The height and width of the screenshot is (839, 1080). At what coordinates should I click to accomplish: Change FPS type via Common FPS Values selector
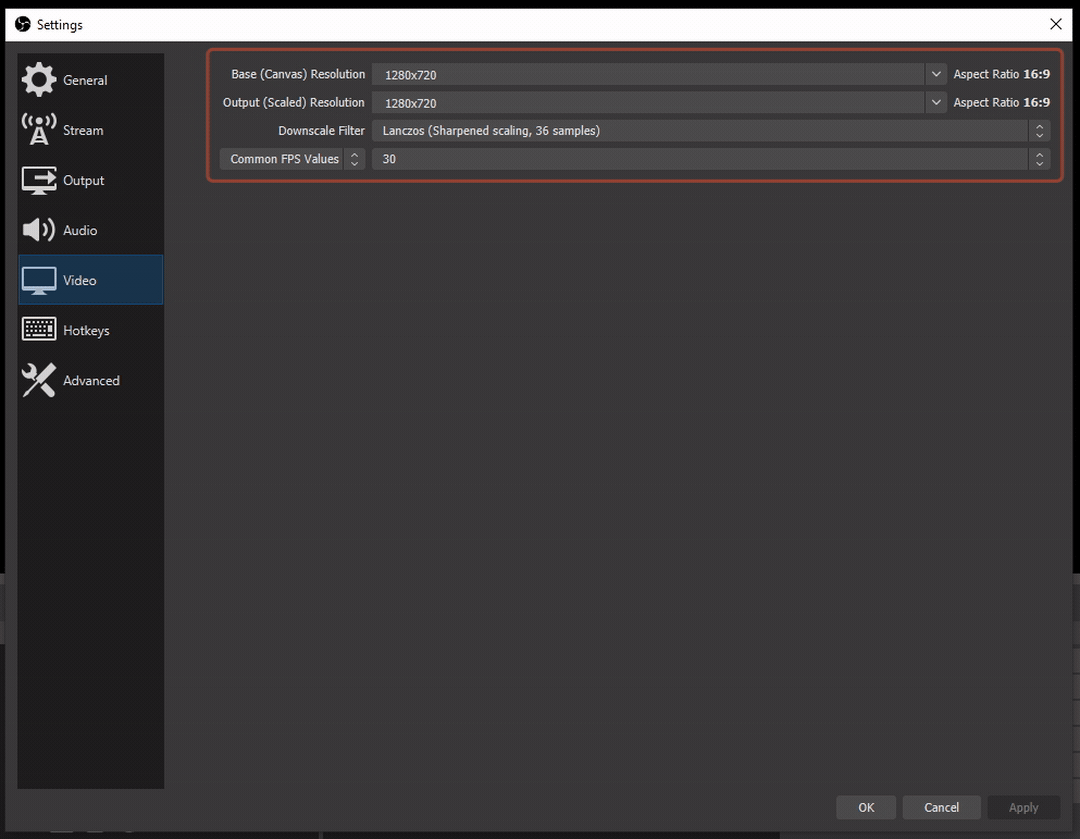(292, 159)
